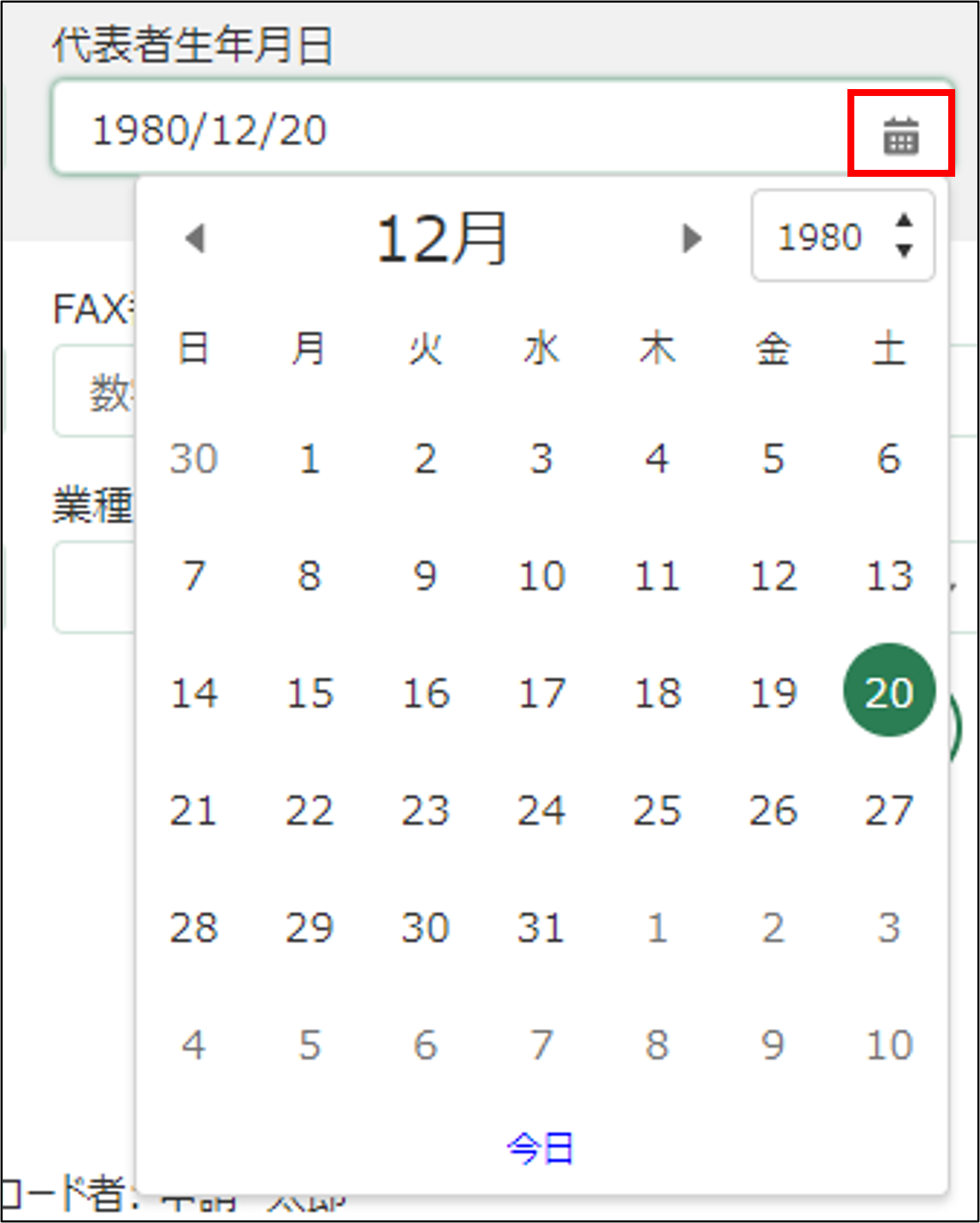Image resolution: width=980 pixels, height=1223 pixels.
Task: Pick day 31 of December
Action: pos(541,927)
